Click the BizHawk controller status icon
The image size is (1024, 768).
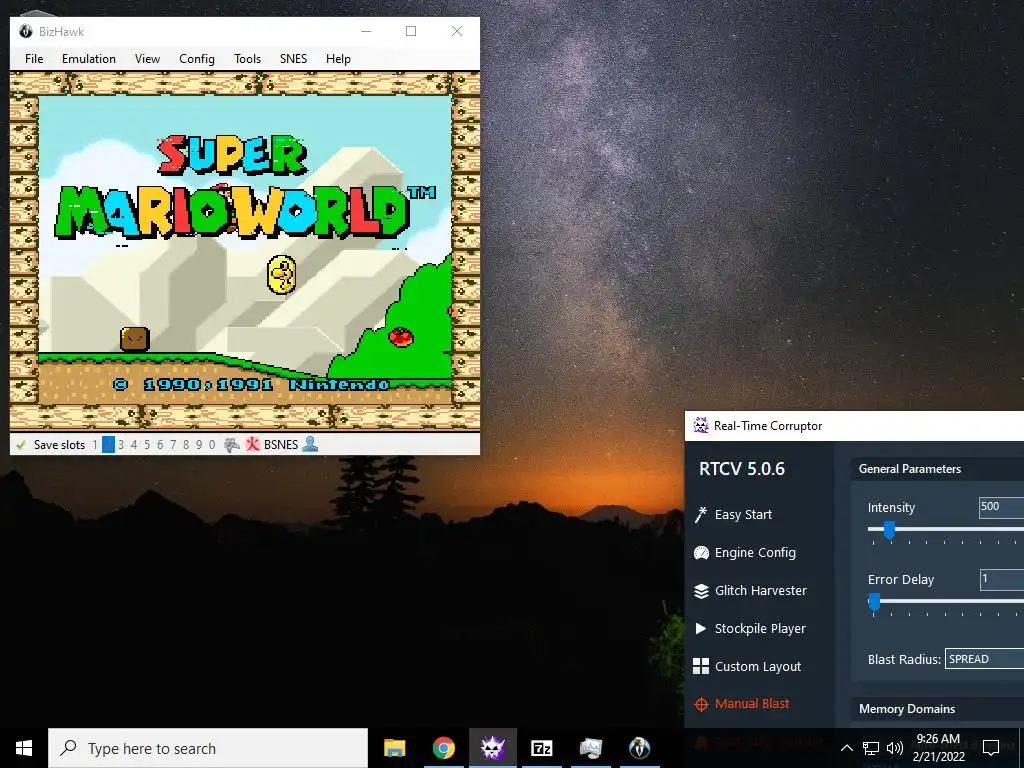tap(232, 445)
